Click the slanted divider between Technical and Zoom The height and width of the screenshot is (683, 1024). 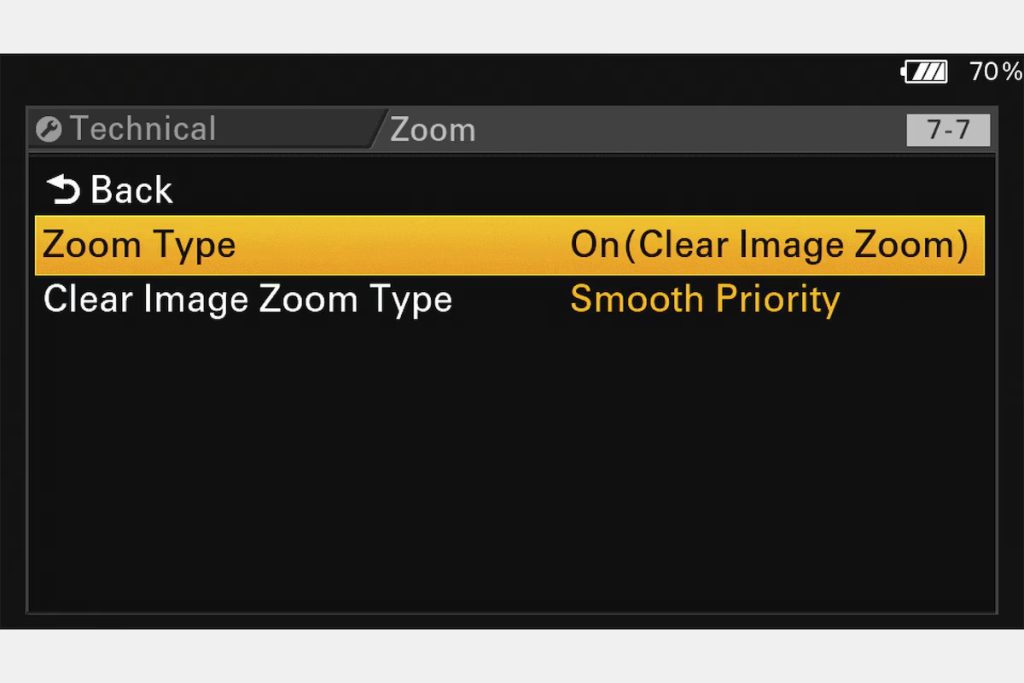(x=379, y=129)
